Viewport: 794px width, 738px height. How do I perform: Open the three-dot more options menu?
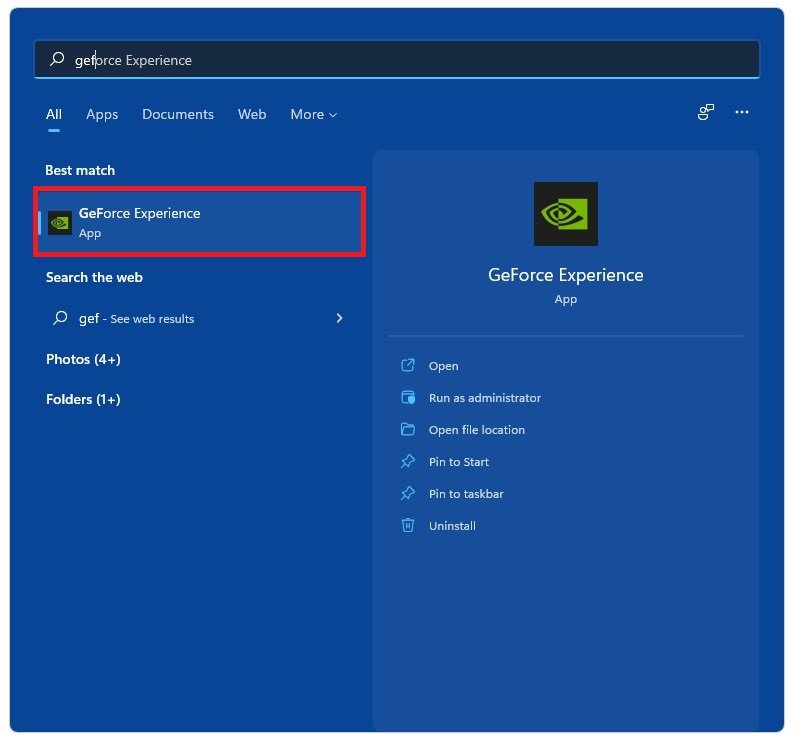click(x=742, y=113)
